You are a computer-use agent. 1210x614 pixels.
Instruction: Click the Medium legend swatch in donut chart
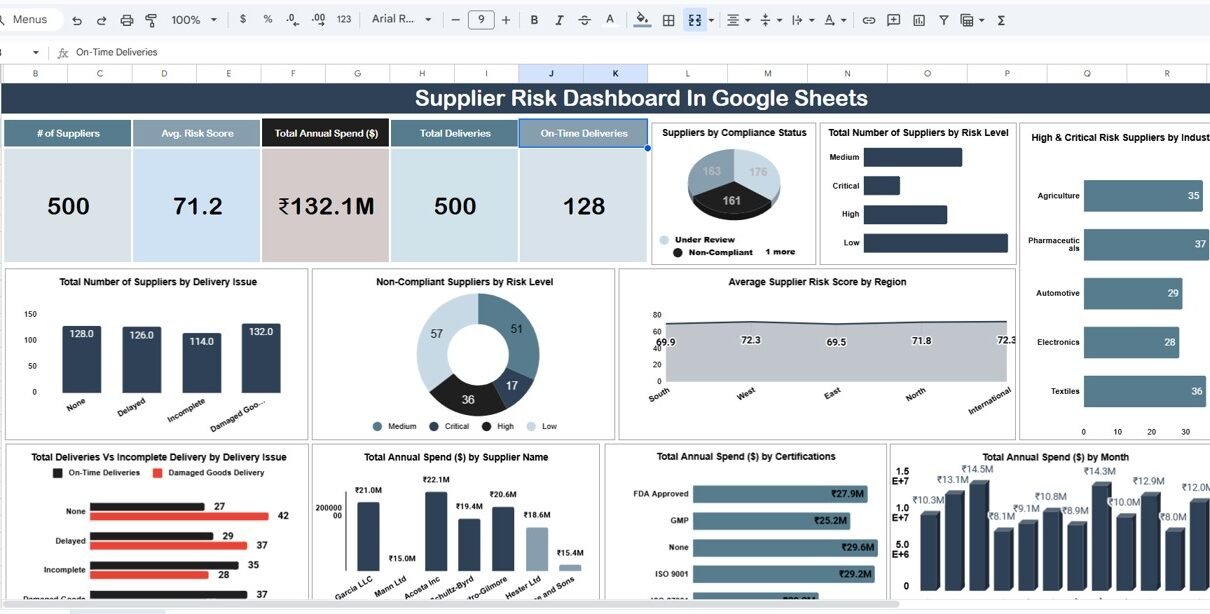tap(377, 426)
